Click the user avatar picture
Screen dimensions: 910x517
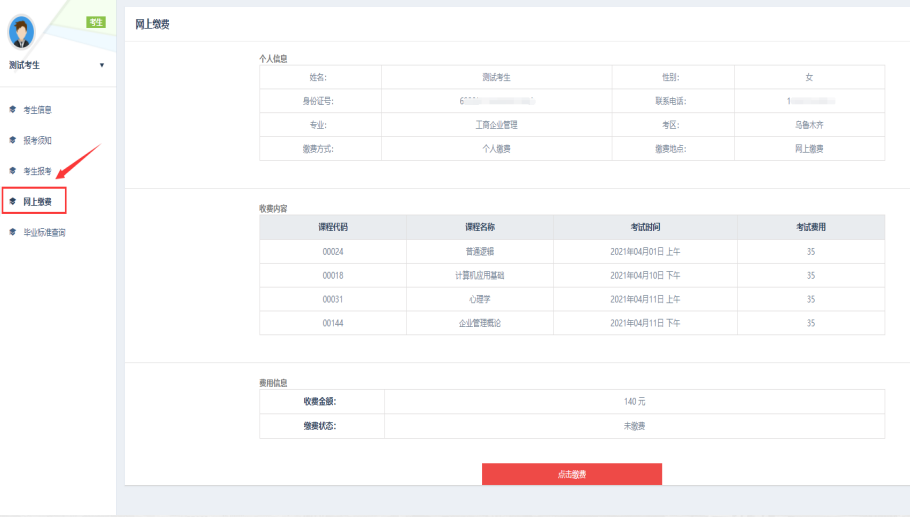[21, 33]
